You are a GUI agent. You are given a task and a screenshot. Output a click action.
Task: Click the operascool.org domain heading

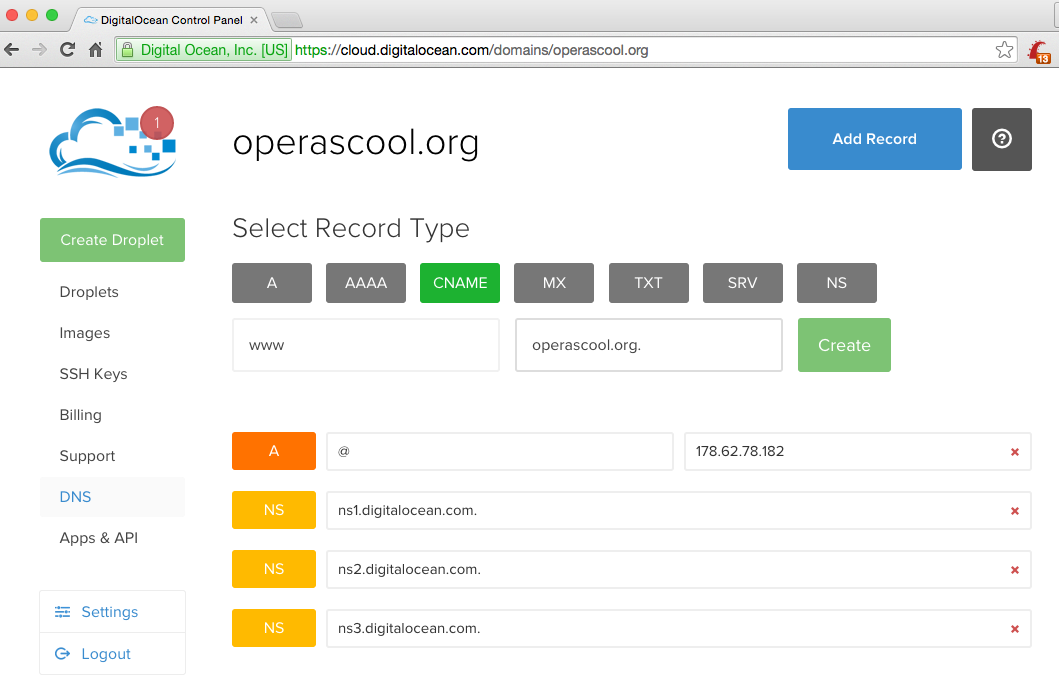[x=356, y=143]
